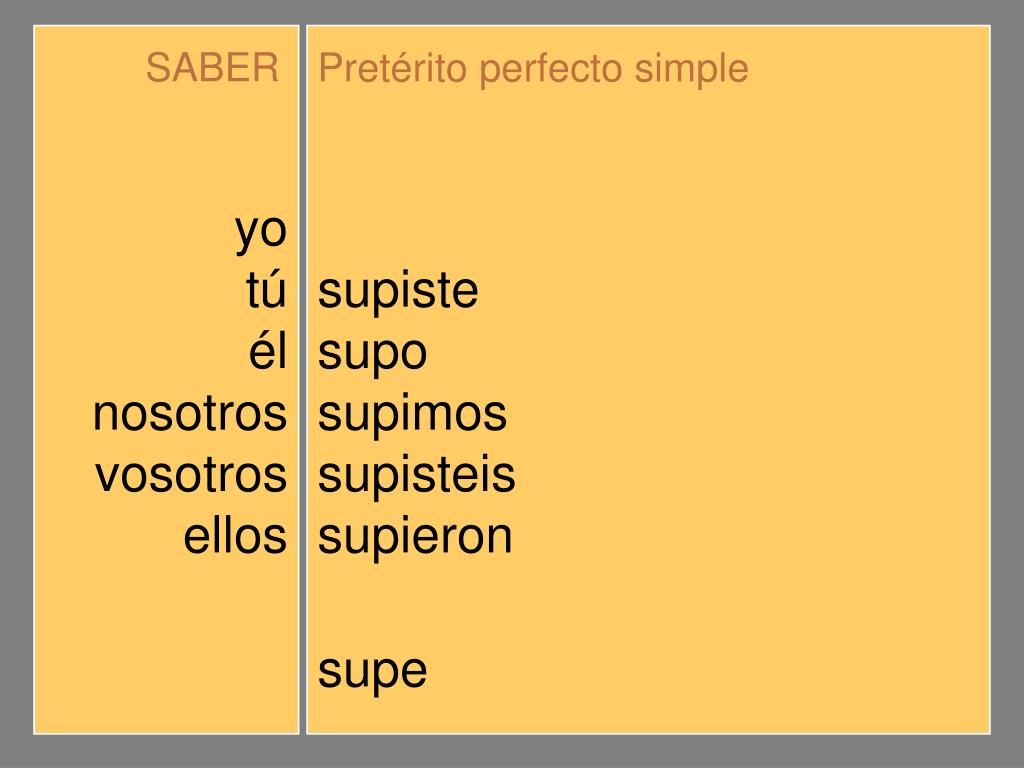This screenshot has width=1024, height=768.
Task: Select the pronoun "tú"
Action: 266,291
